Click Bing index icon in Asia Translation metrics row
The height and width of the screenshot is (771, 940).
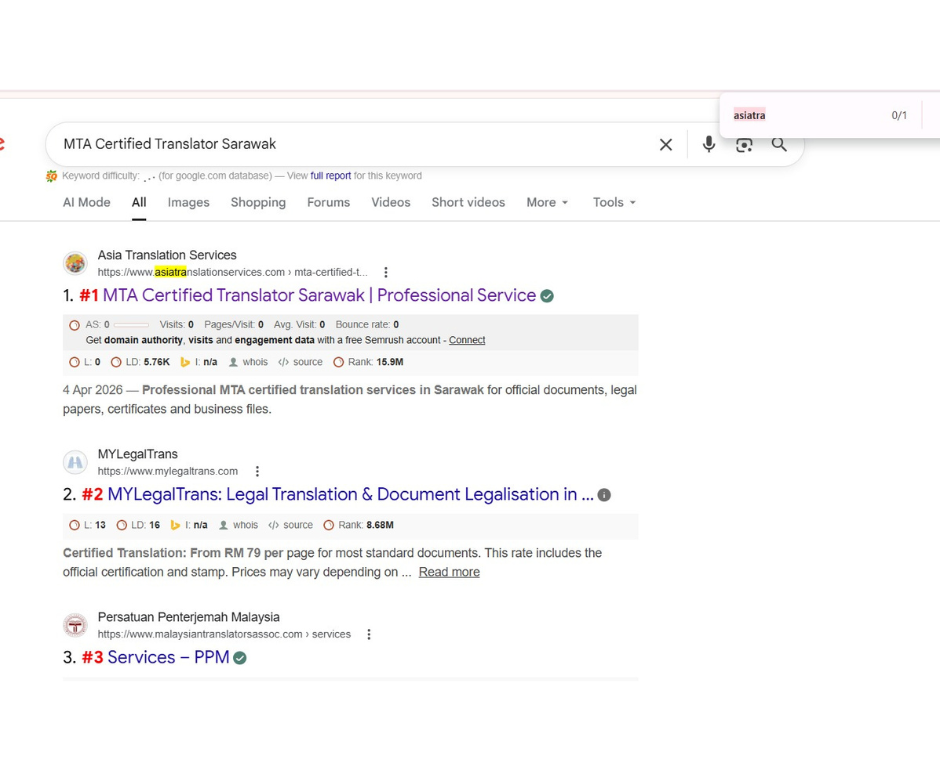(185, 362)
